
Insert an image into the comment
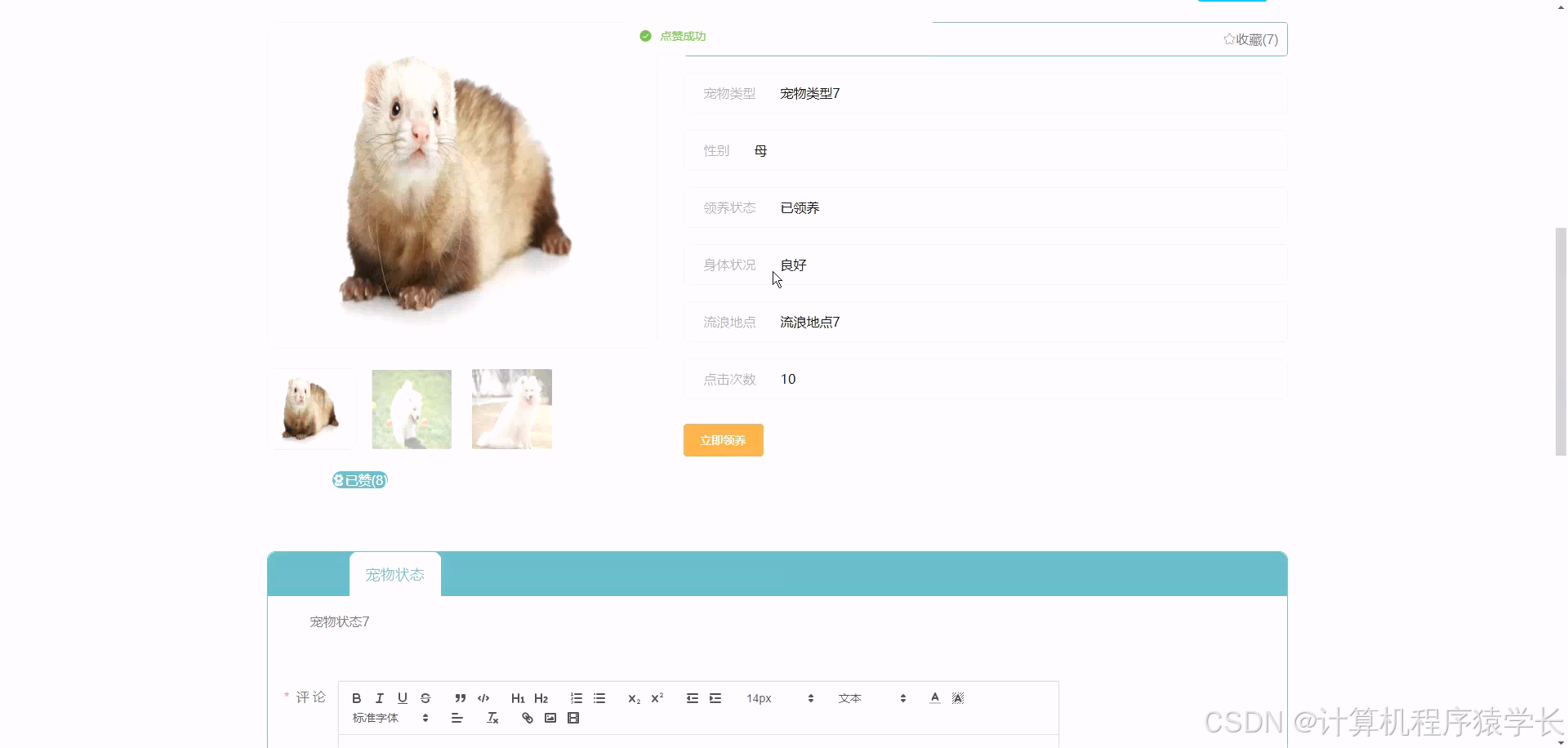(x=550, y=718)
